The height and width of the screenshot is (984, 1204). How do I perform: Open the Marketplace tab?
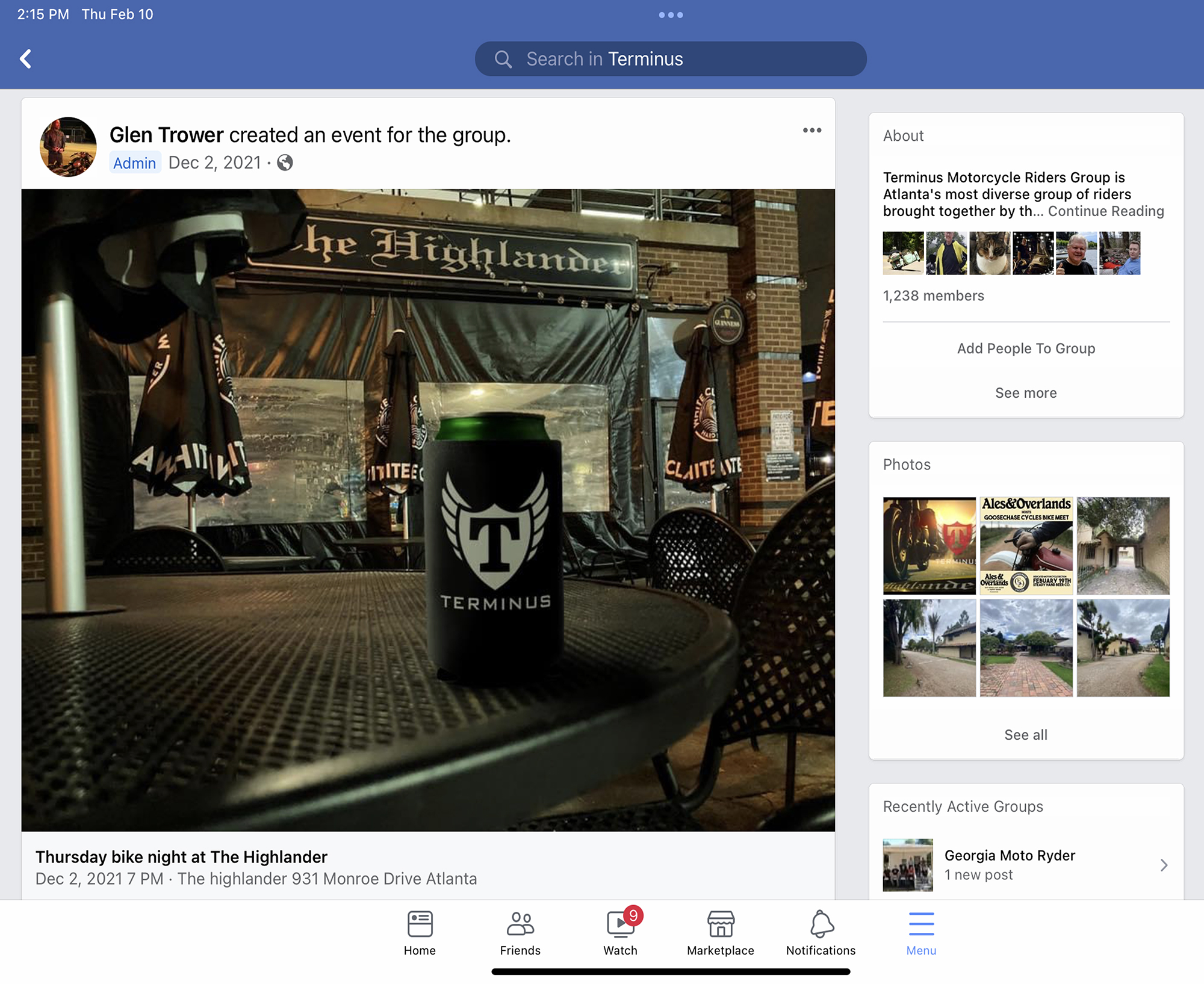tap(721, 932)
